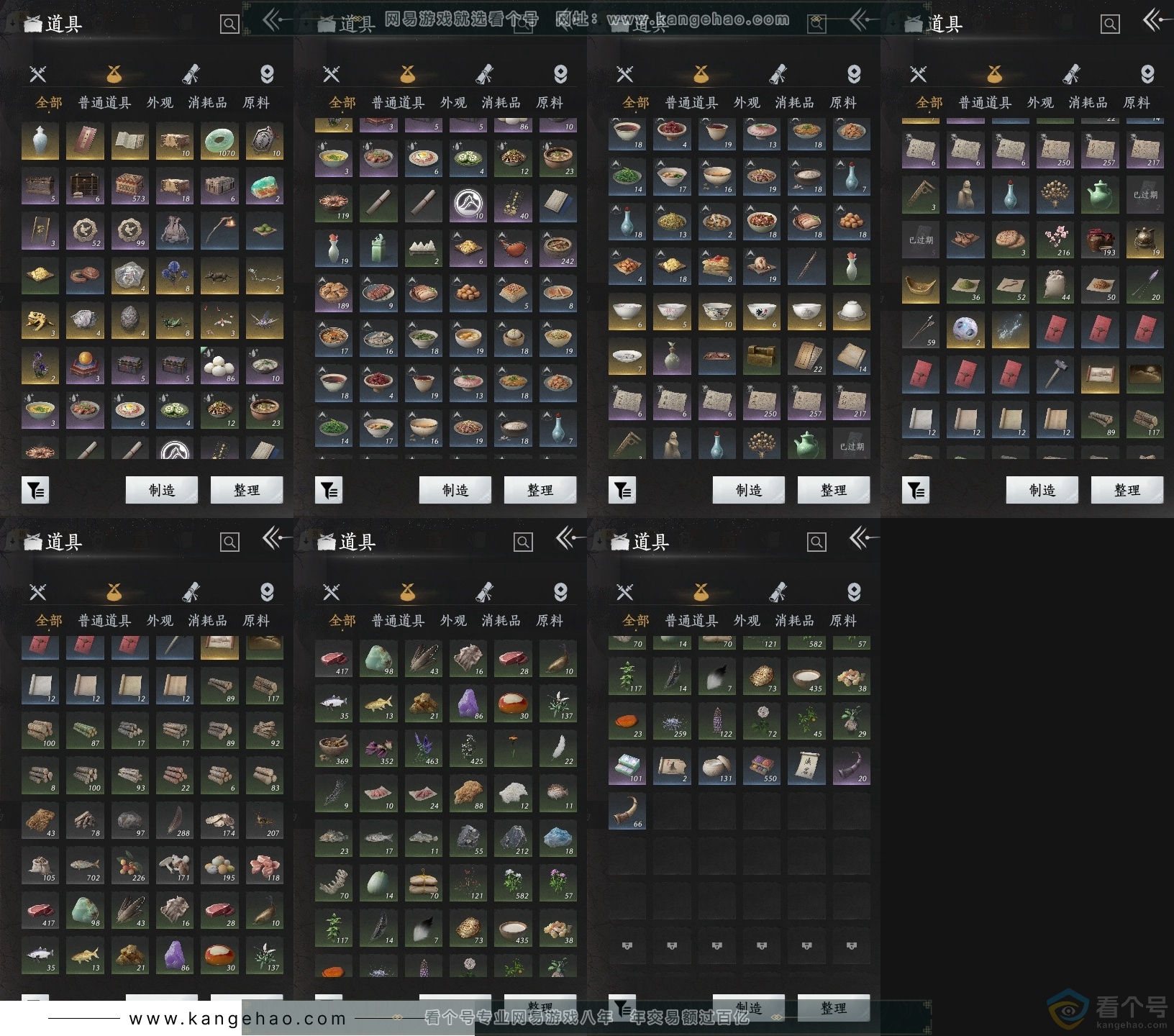Select the mushroom stack showing 171

[175, 866]
